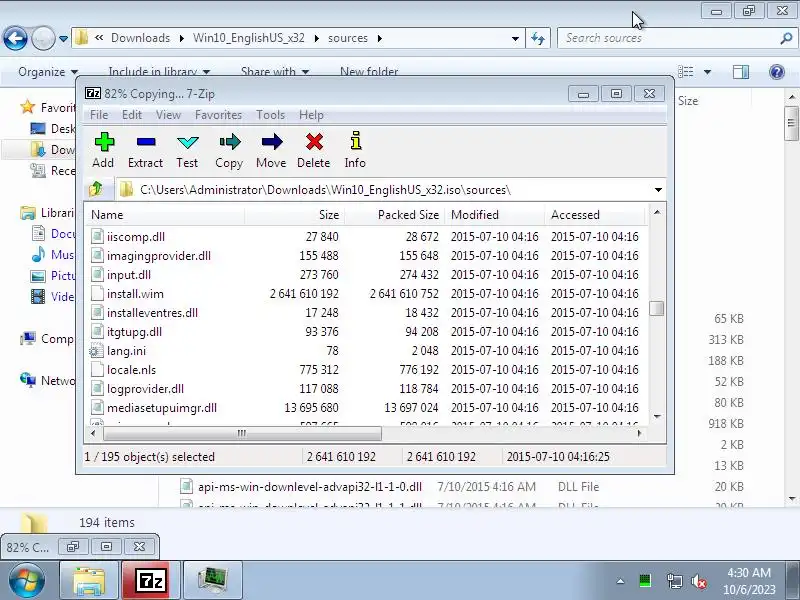Open Include in library dropdown
The height and width of the screenshot is (600, 800).
click(x=159, y=72)
